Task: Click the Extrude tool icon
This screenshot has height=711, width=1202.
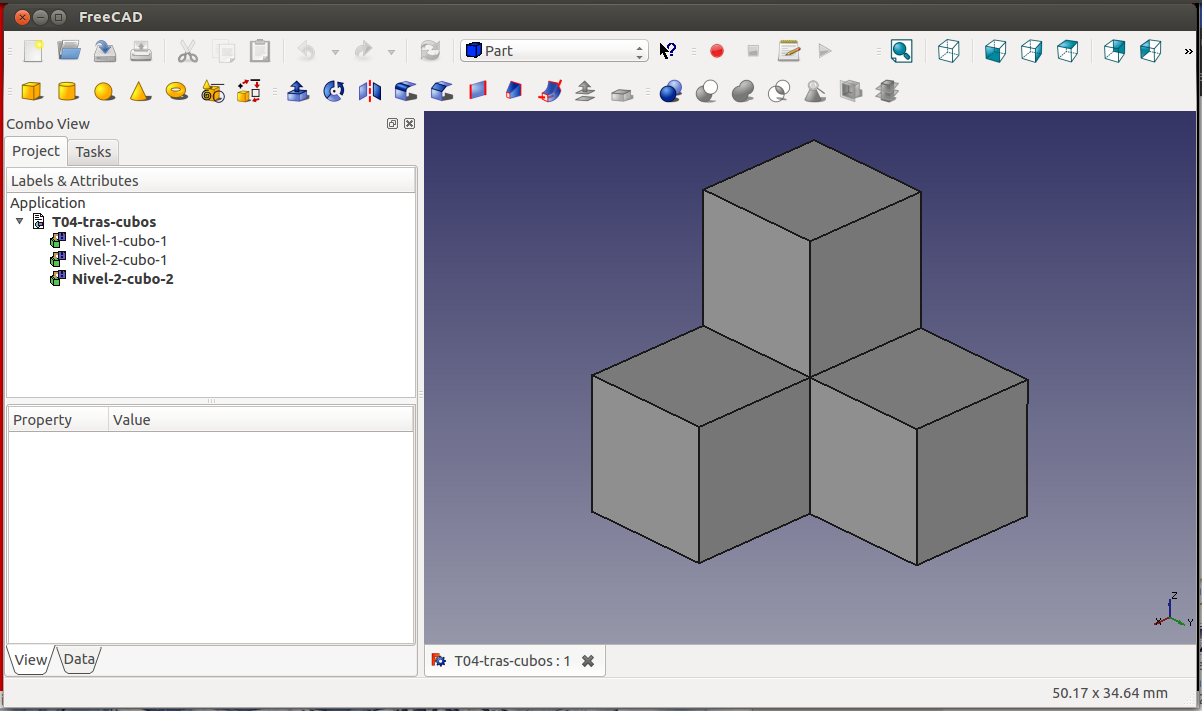Action: pyautogui.click(x=297, y=92)
